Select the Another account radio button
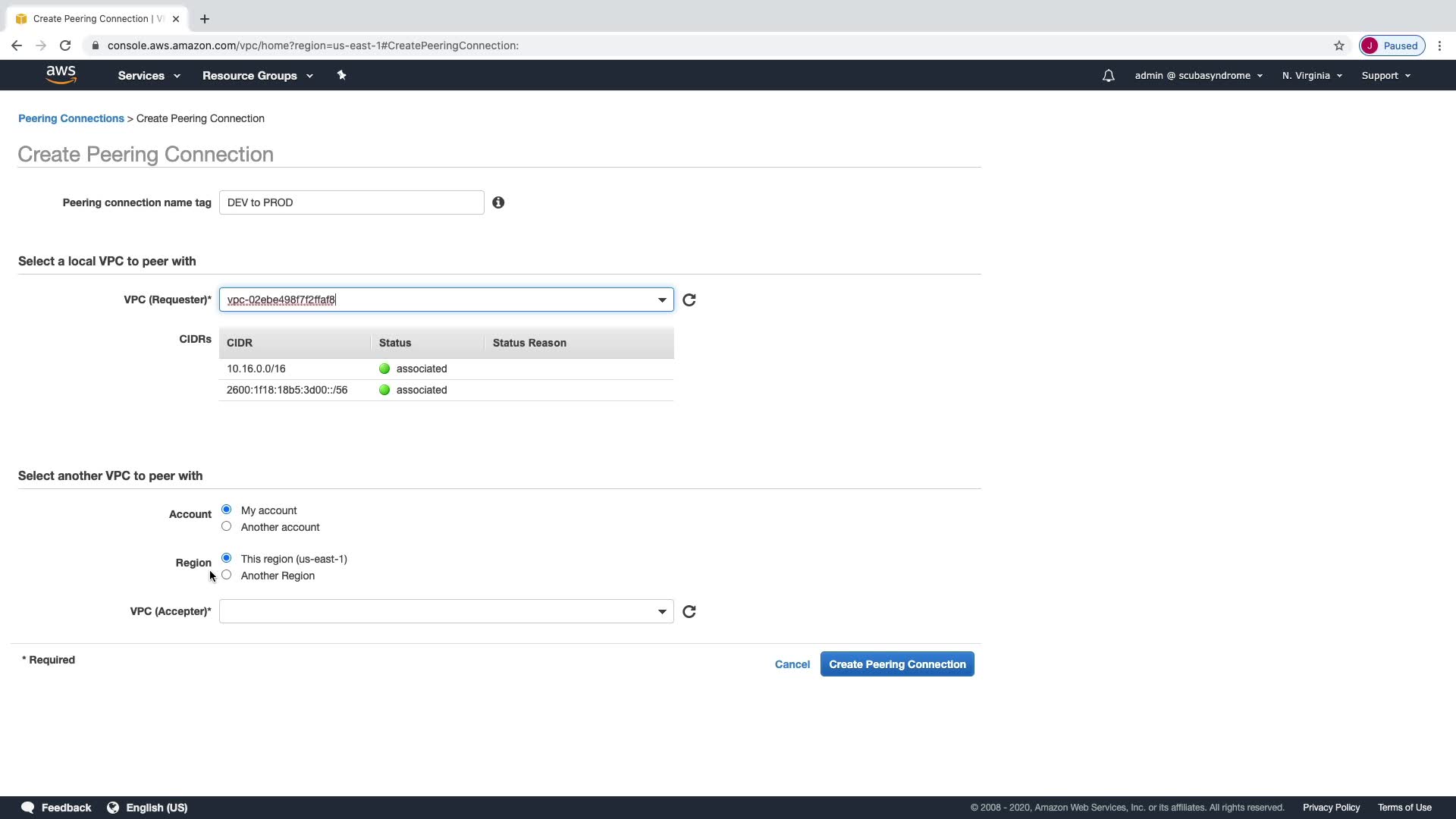1456x819 pixels. tap(226, 526)
